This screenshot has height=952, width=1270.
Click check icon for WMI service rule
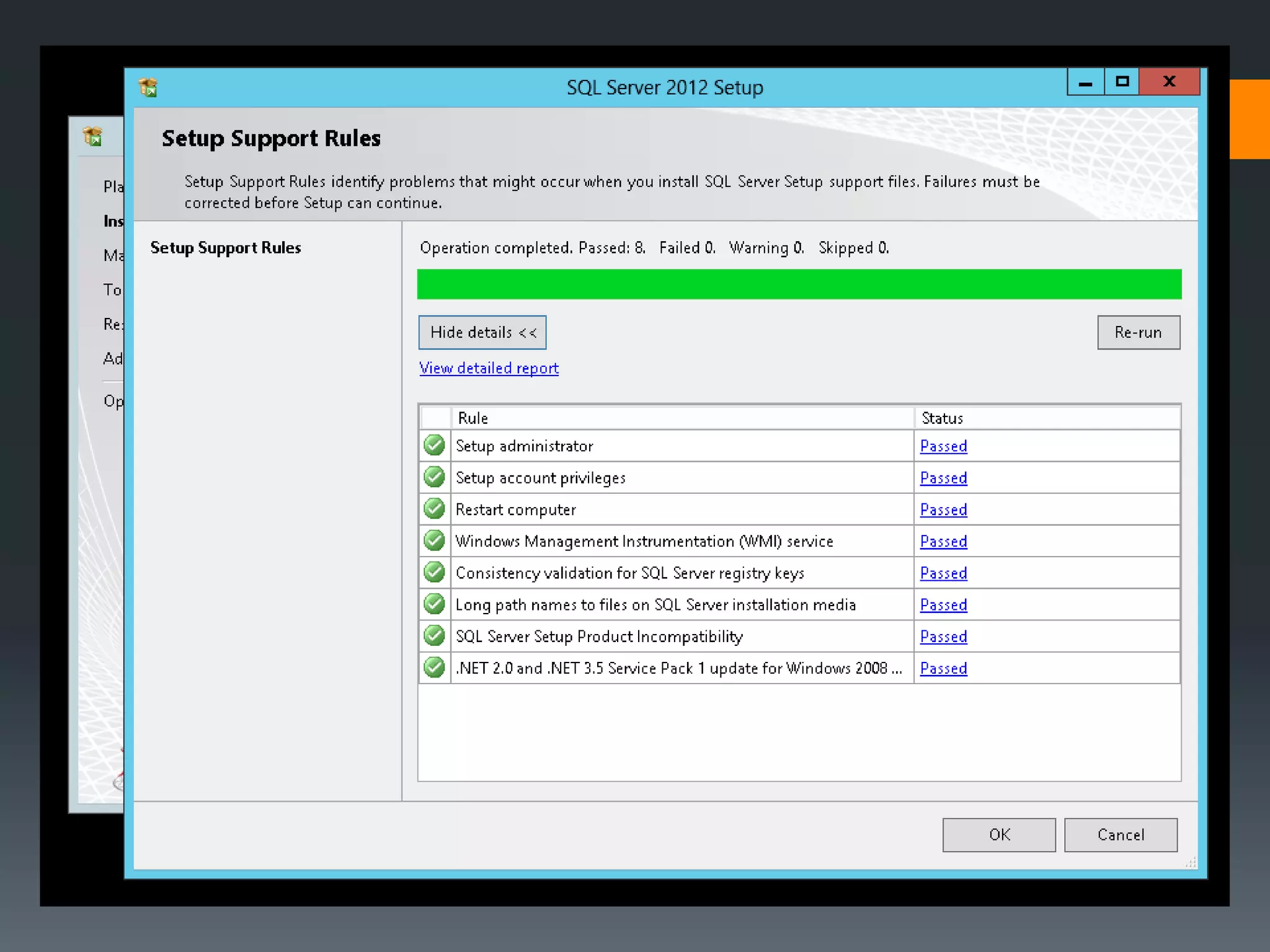434,540
